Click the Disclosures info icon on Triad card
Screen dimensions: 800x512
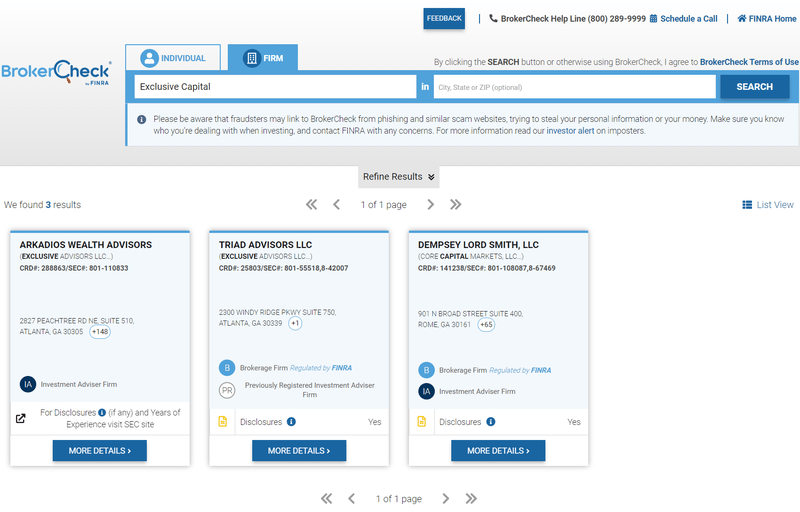coord(291,422)
